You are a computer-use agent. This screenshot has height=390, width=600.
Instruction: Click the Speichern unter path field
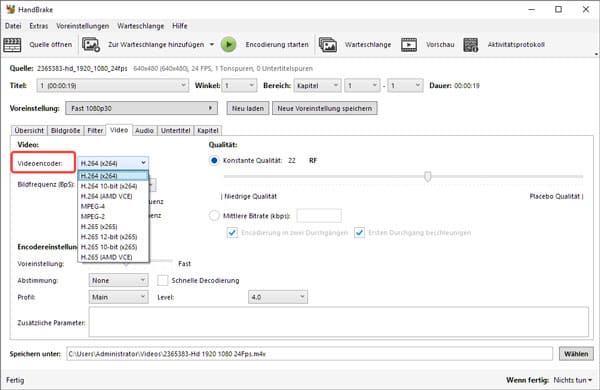pyautogui.click(x=310, y=354)
